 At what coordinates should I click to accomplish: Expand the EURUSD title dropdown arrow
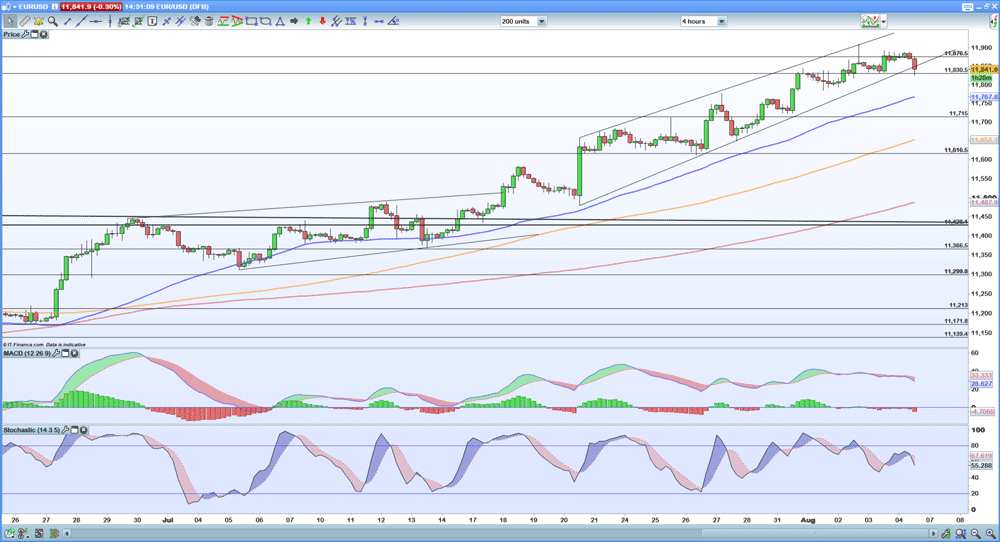[15, 6]
